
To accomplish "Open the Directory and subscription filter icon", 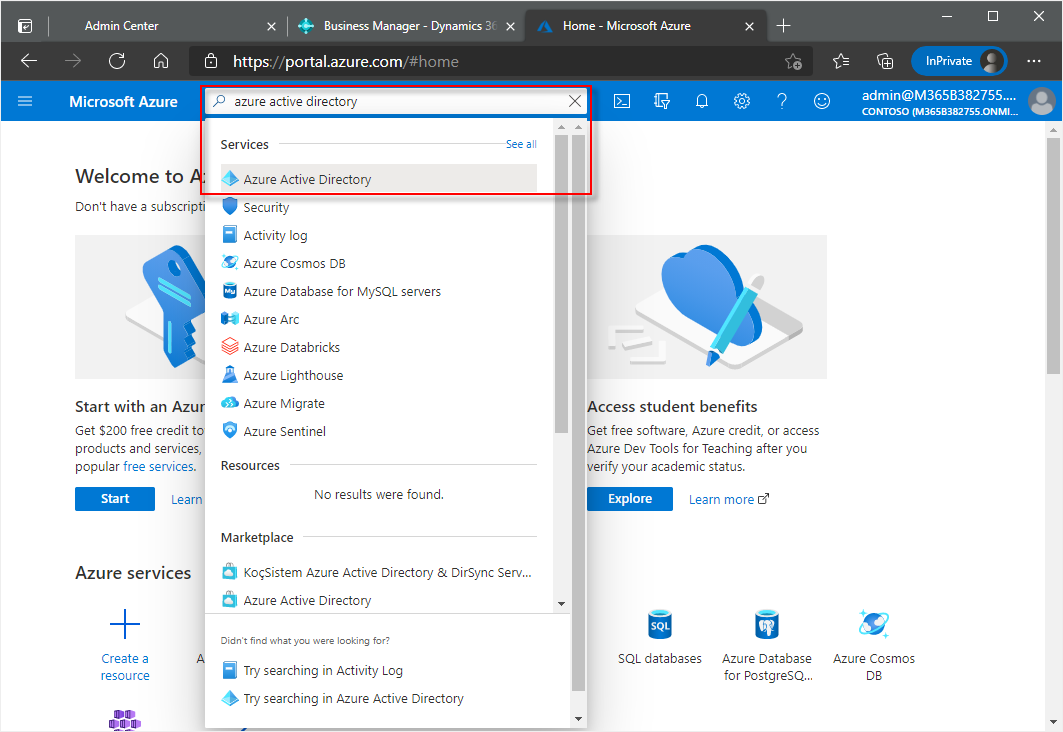I will [x=662, y=101].
